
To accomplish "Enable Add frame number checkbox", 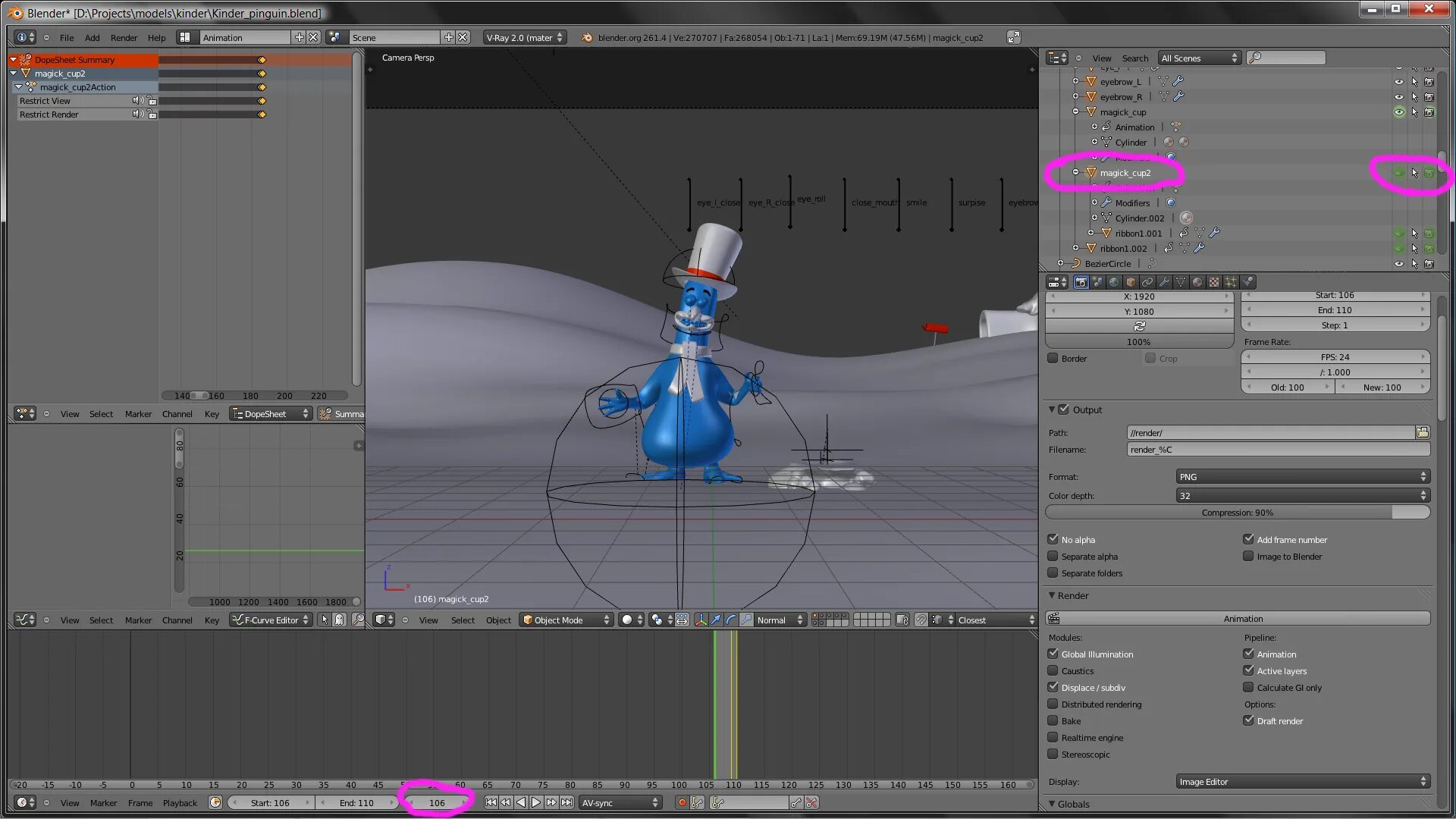I will click(x=1248, y=539).
